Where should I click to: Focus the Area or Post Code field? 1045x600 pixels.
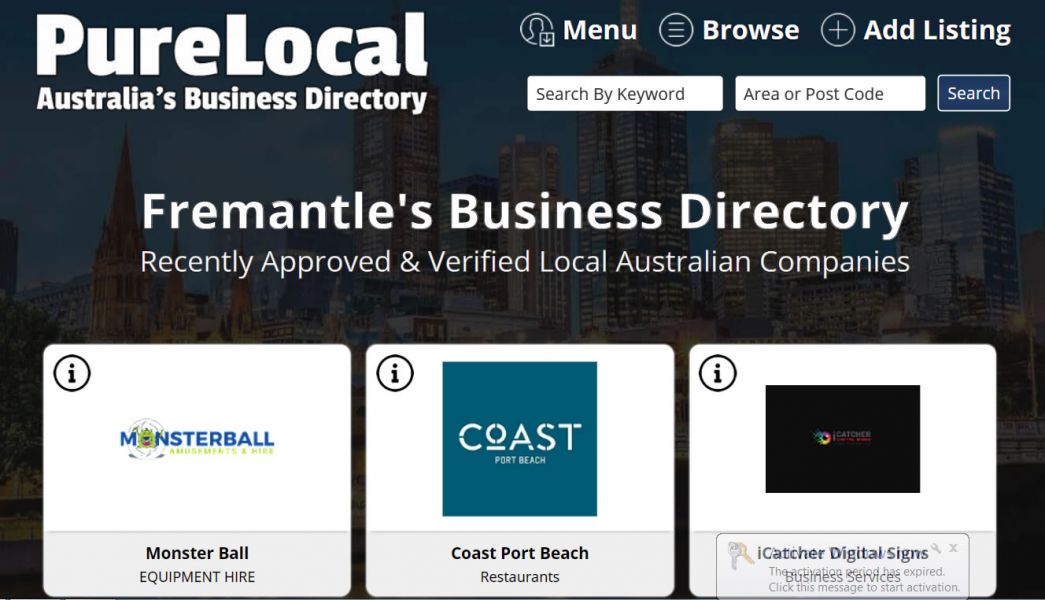[830, 93]
